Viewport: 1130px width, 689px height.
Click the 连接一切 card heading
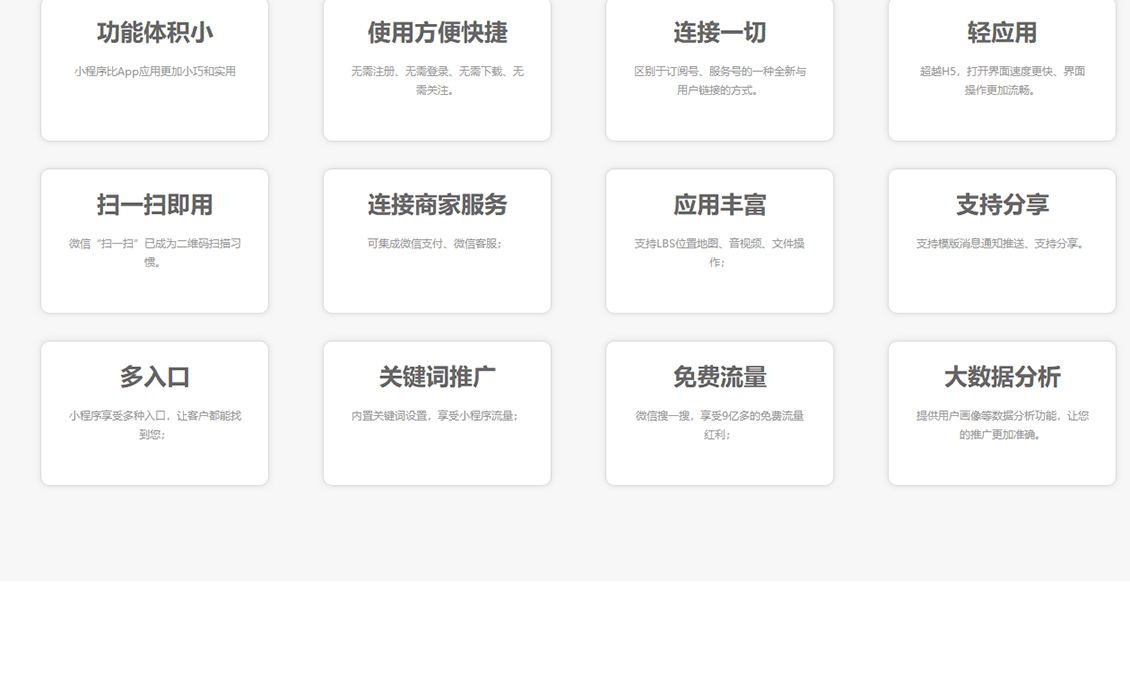click(x=719, y=32)
